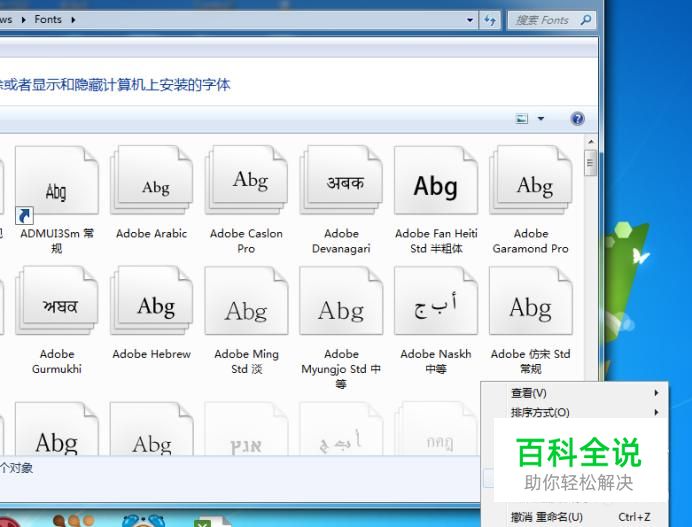Click the refresh button beside address bar
The height and width of the screenshot is (527, 692).
[490, 20]
